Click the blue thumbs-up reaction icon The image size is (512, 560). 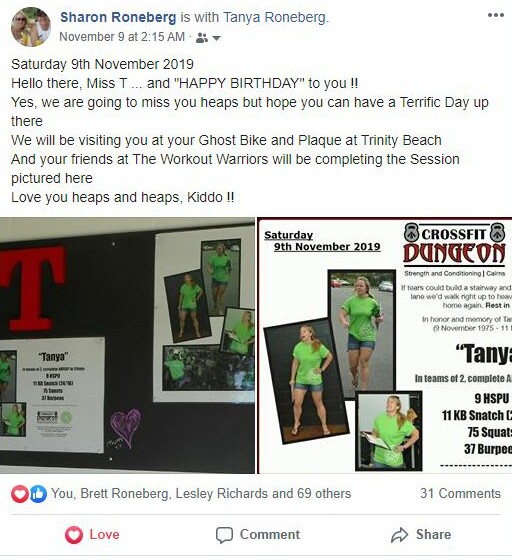click(38, 494)
